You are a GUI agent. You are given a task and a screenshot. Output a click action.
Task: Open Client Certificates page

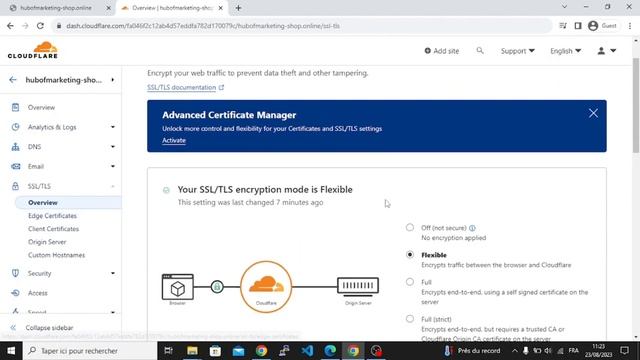point(53,229)
